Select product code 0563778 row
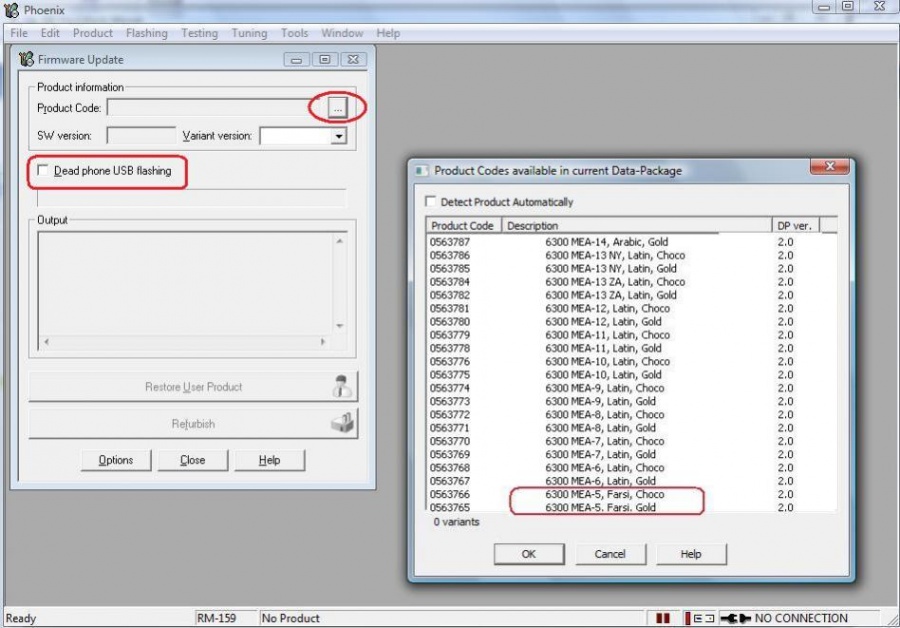 coord(631,348)
